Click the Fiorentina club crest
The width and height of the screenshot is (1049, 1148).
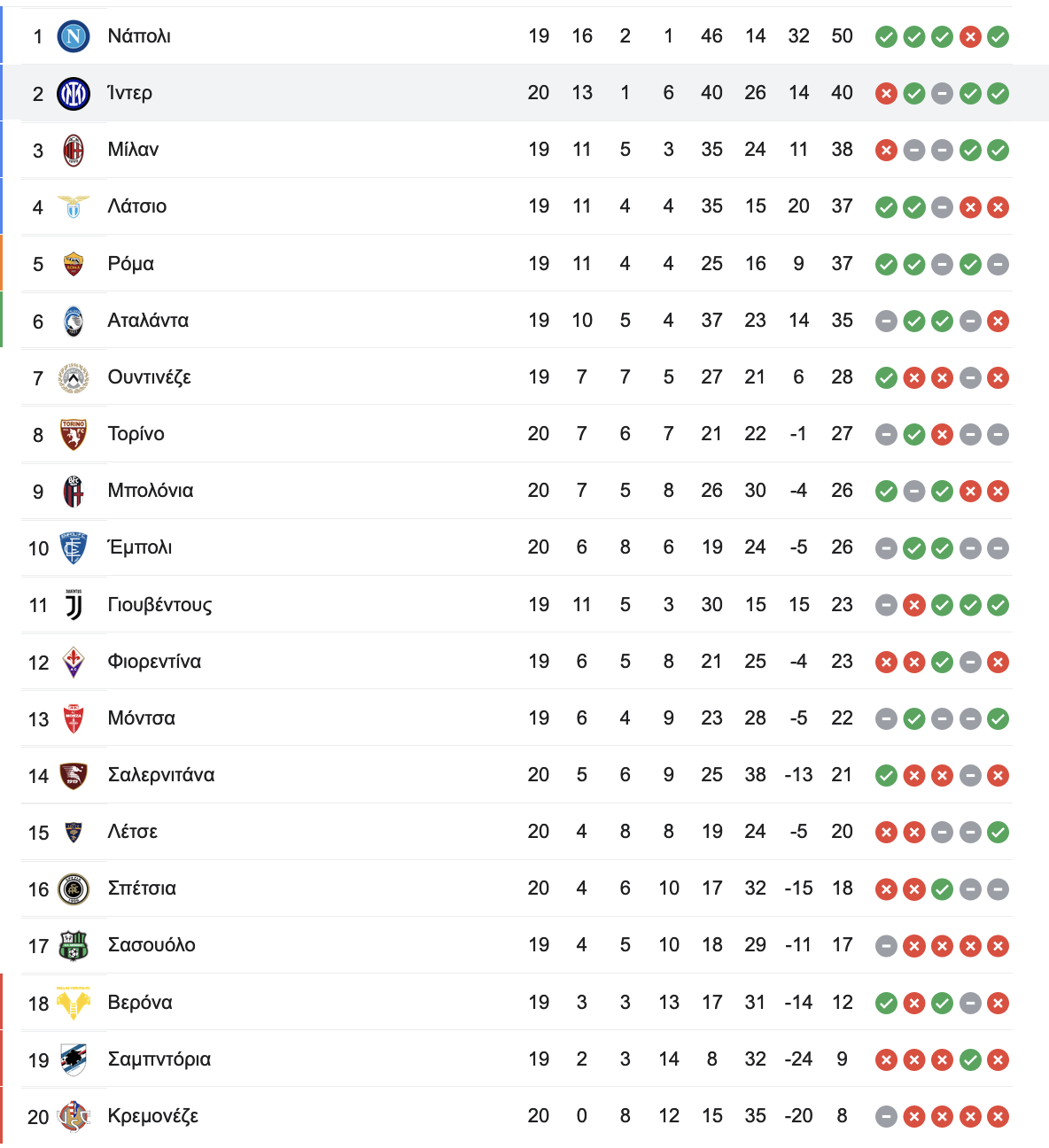(x=74, y=662)
